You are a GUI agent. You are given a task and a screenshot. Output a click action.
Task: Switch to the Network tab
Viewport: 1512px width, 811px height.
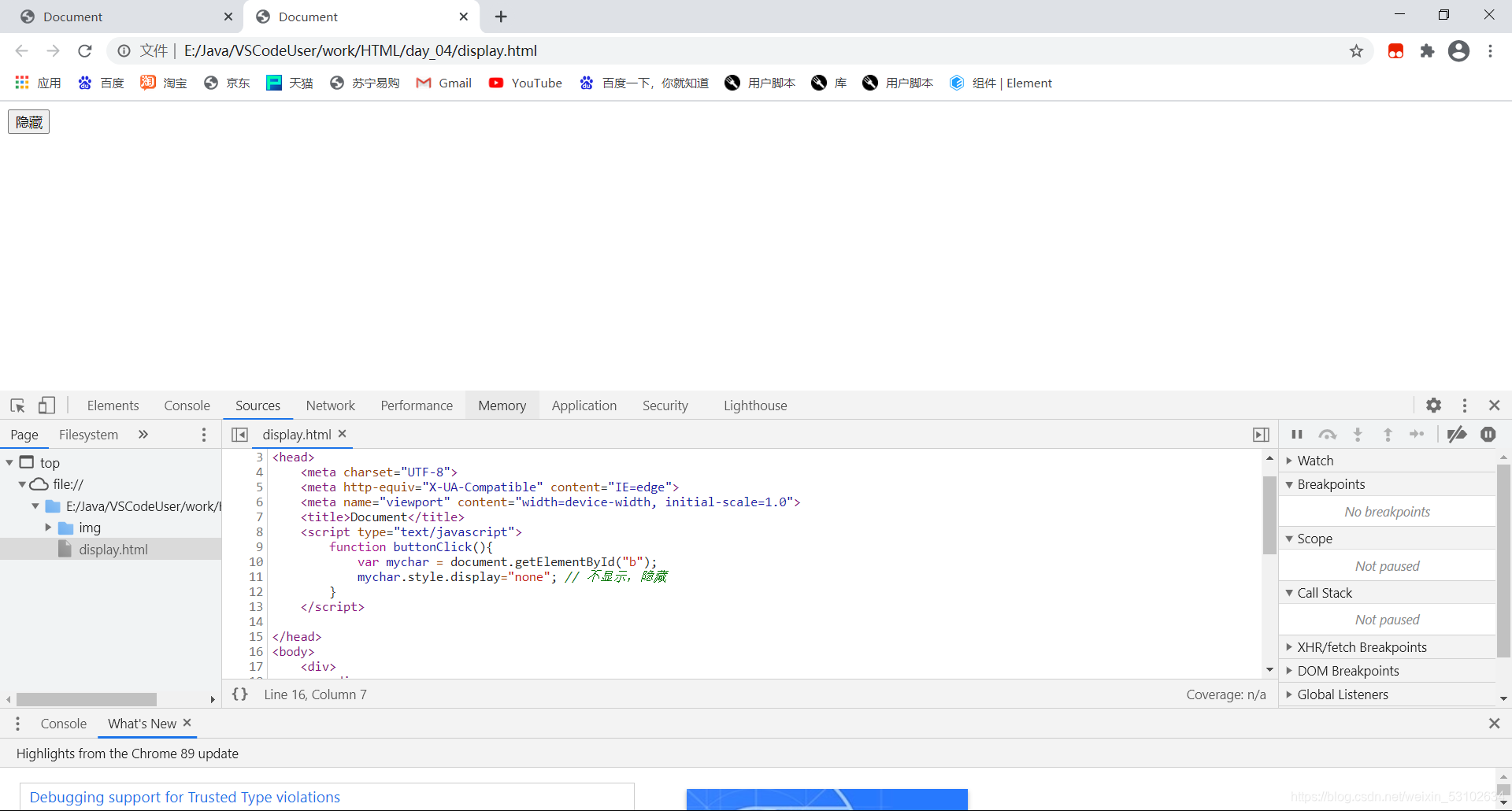(331, 405)
